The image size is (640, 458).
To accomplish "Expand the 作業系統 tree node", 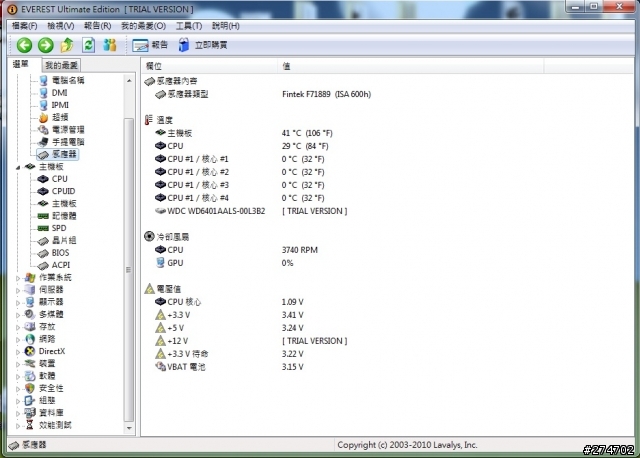I will coord(18,278).
